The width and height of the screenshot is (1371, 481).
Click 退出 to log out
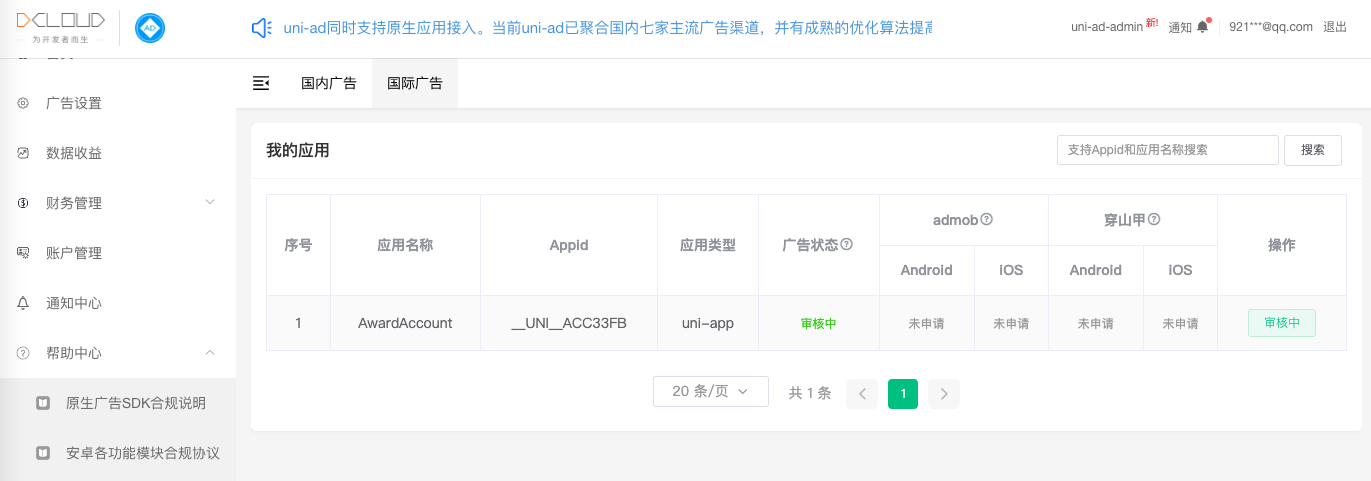pos(1334,27)
